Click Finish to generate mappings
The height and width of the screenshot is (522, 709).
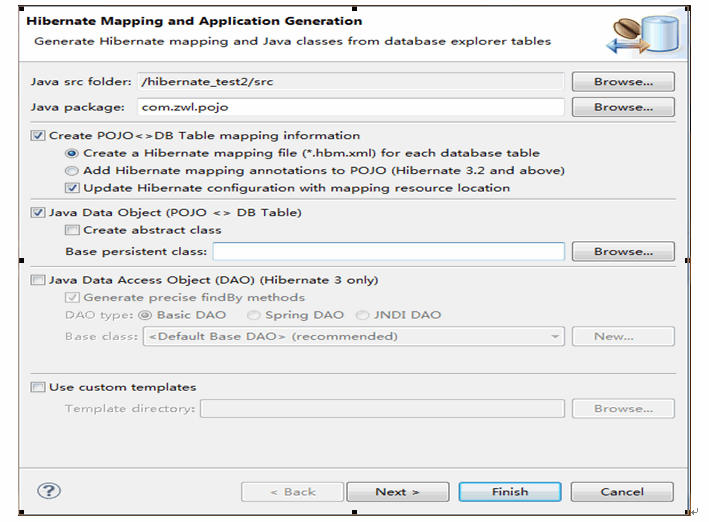[510, 492]
